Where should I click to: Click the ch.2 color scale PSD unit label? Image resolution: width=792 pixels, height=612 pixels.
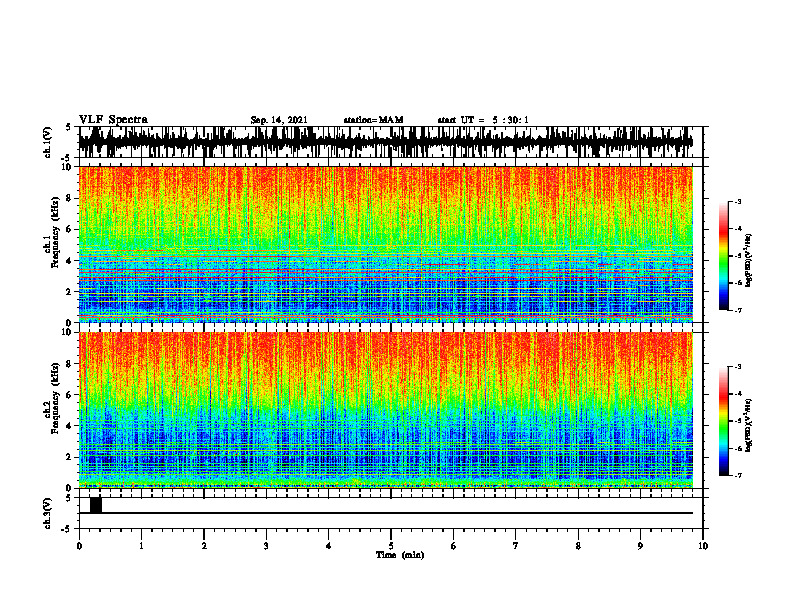coord(749,425)
